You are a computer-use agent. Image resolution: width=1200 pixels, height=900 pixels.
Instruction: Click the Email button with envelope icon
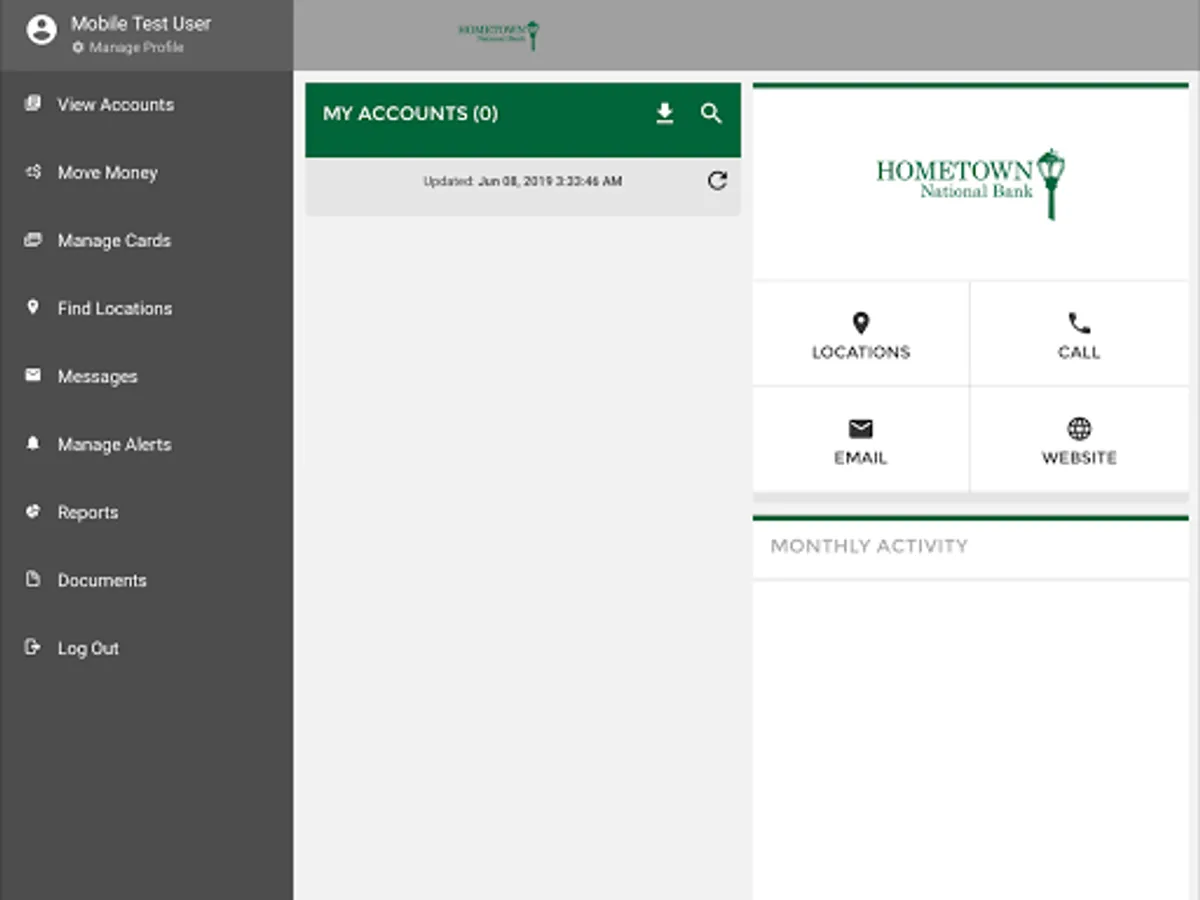(861, 441)
